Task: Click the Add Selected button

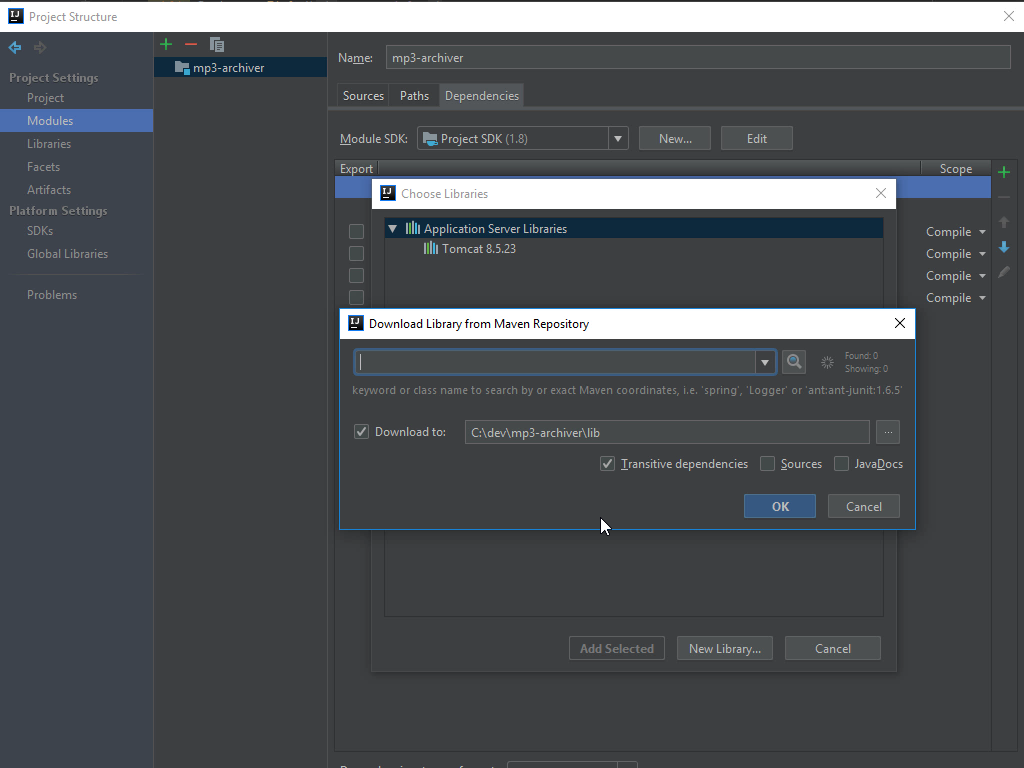Action: [616, 648]
